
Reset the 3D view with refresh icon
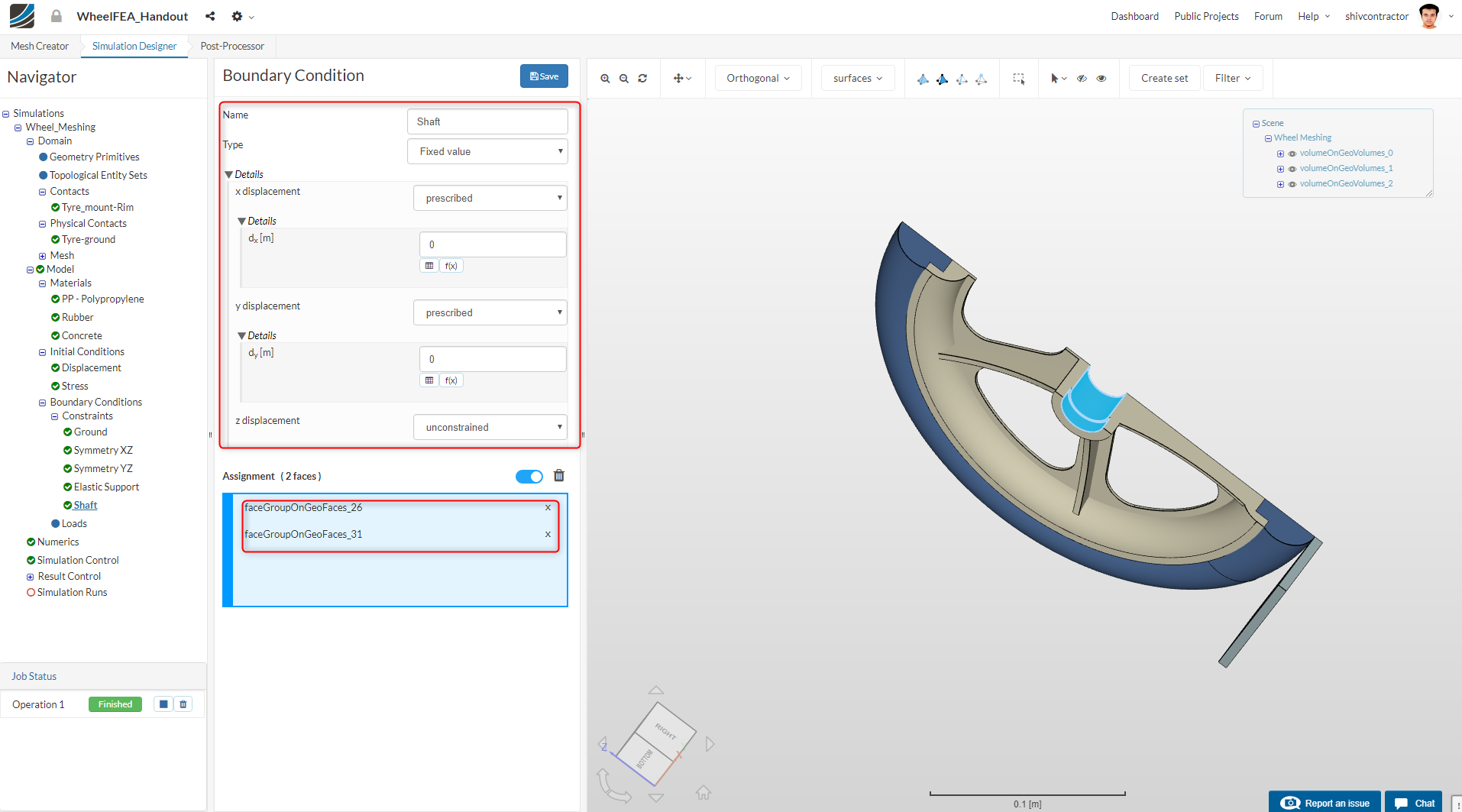click(x=642, y=79)
